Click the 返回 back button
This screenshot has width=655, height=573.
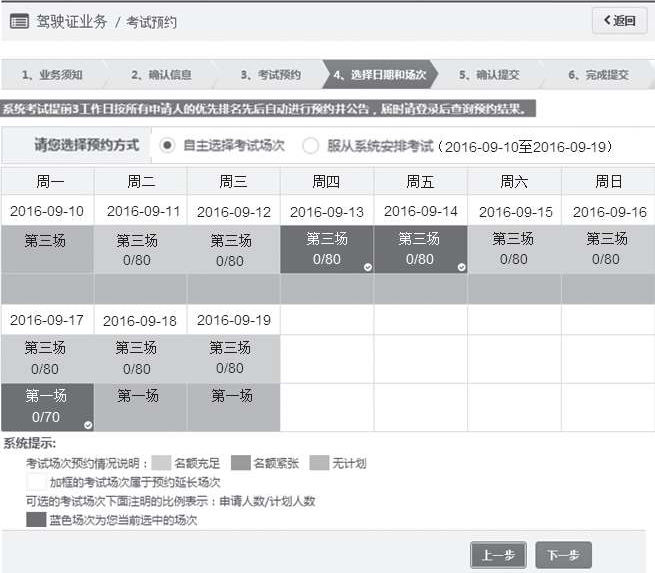coord(618,20)
